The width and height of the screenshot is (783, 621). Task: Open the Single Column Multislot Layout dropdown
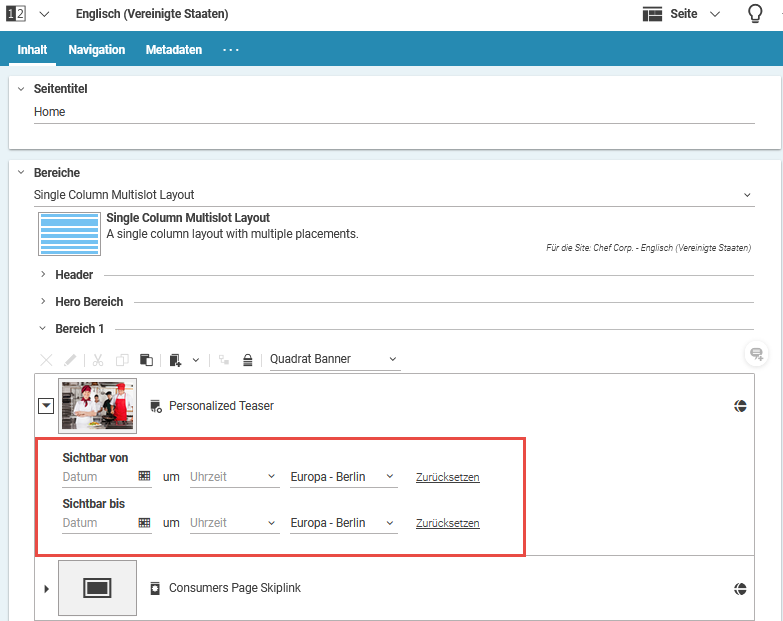point(393,195)
